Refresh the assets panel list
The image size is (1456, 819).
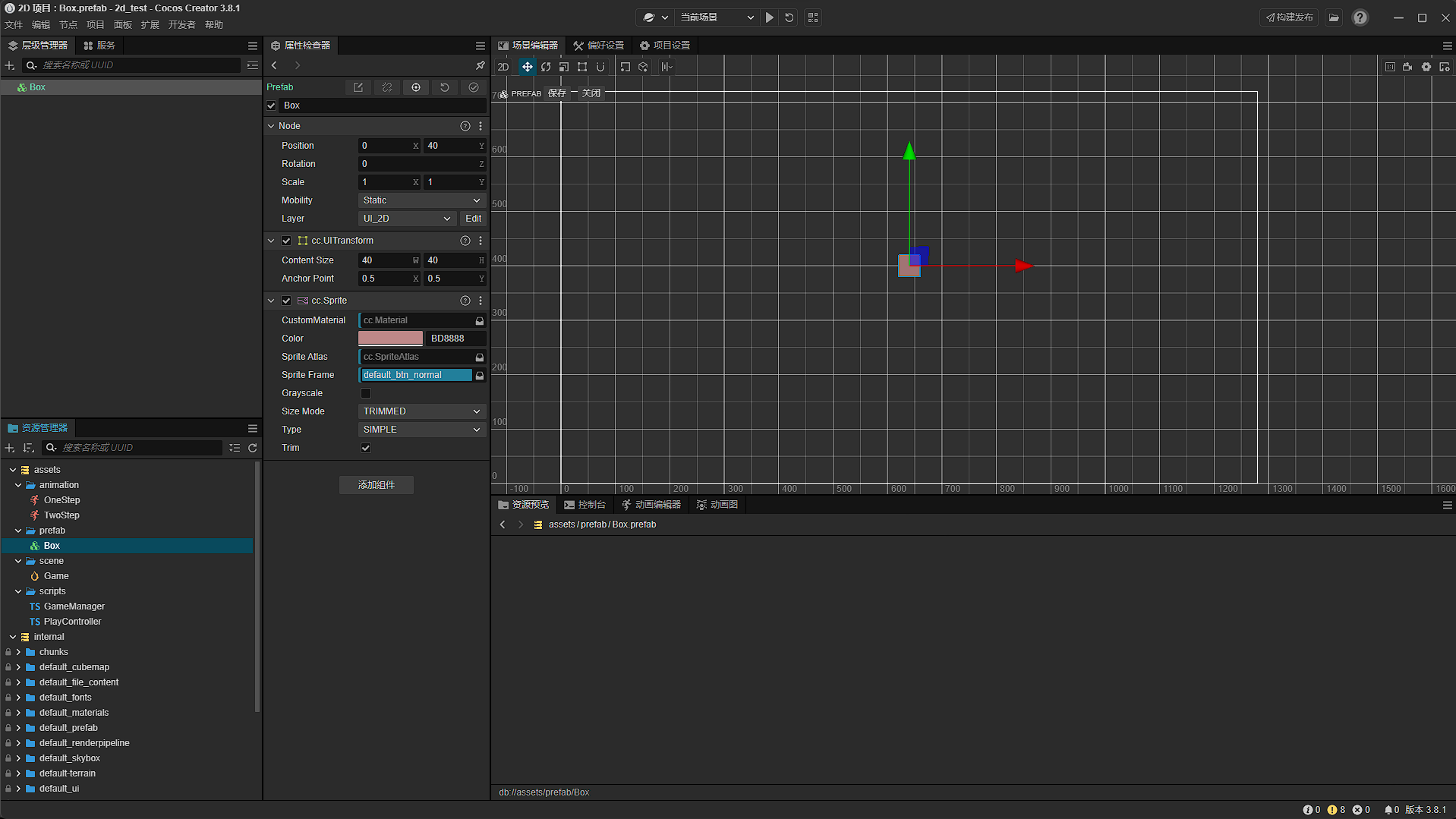[x=253, y=448]
